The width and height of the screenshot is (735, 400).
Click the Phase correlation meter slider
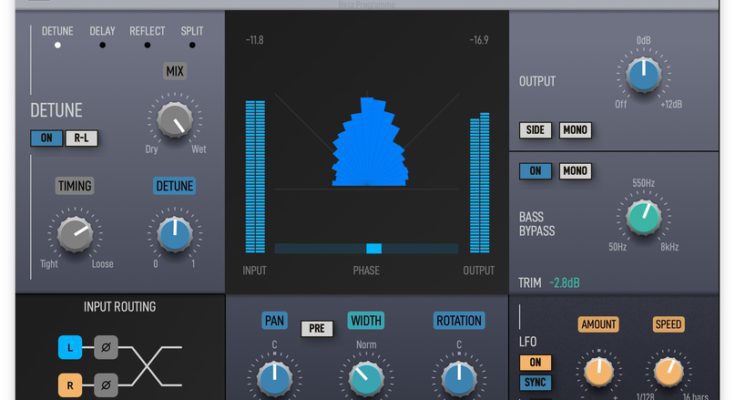pyautogui.click(x=373, y=248)
